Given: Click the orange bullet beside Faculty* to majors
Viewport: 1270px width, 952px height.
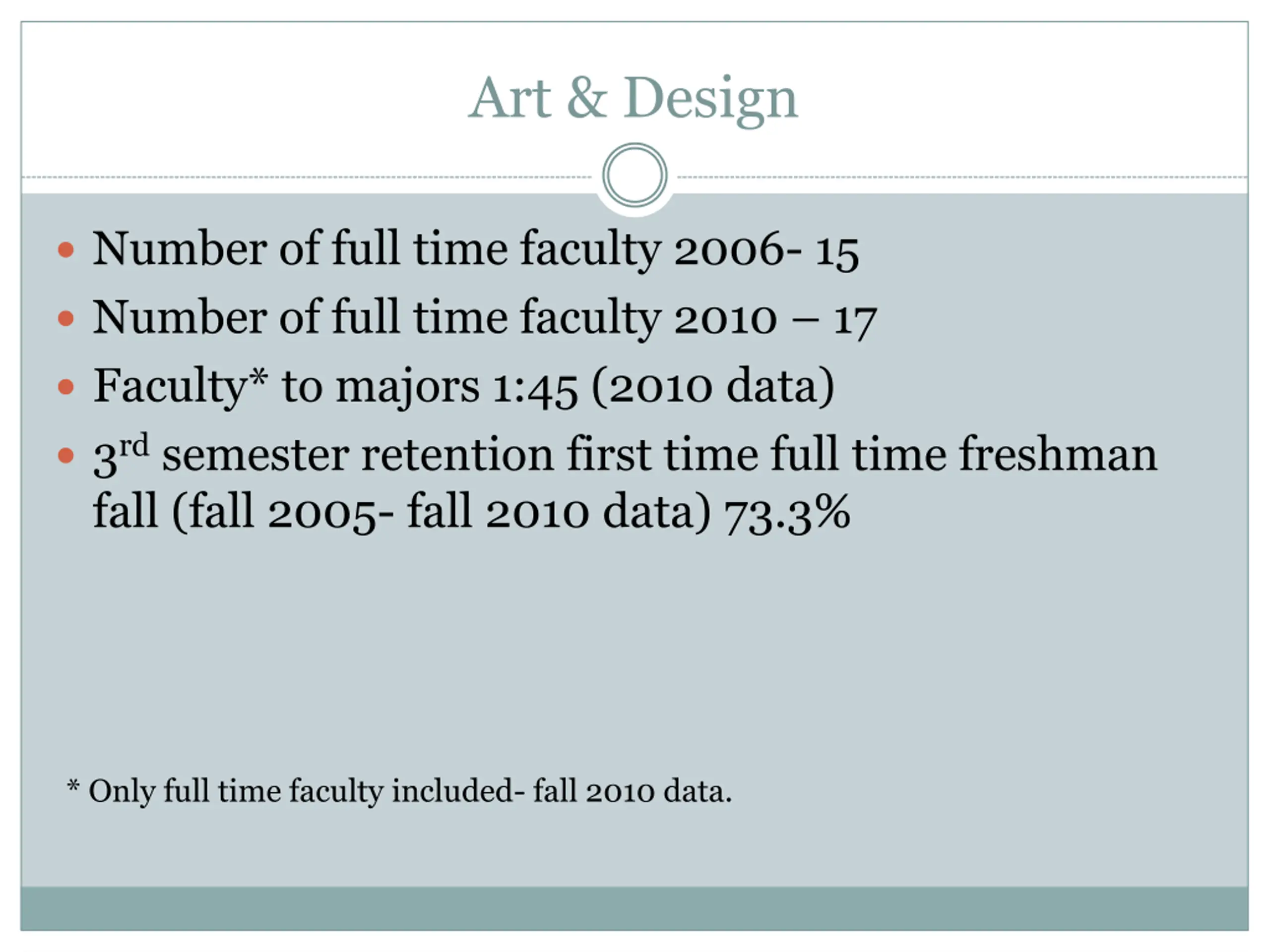Looking at the screenshot, I should [66, 387].
